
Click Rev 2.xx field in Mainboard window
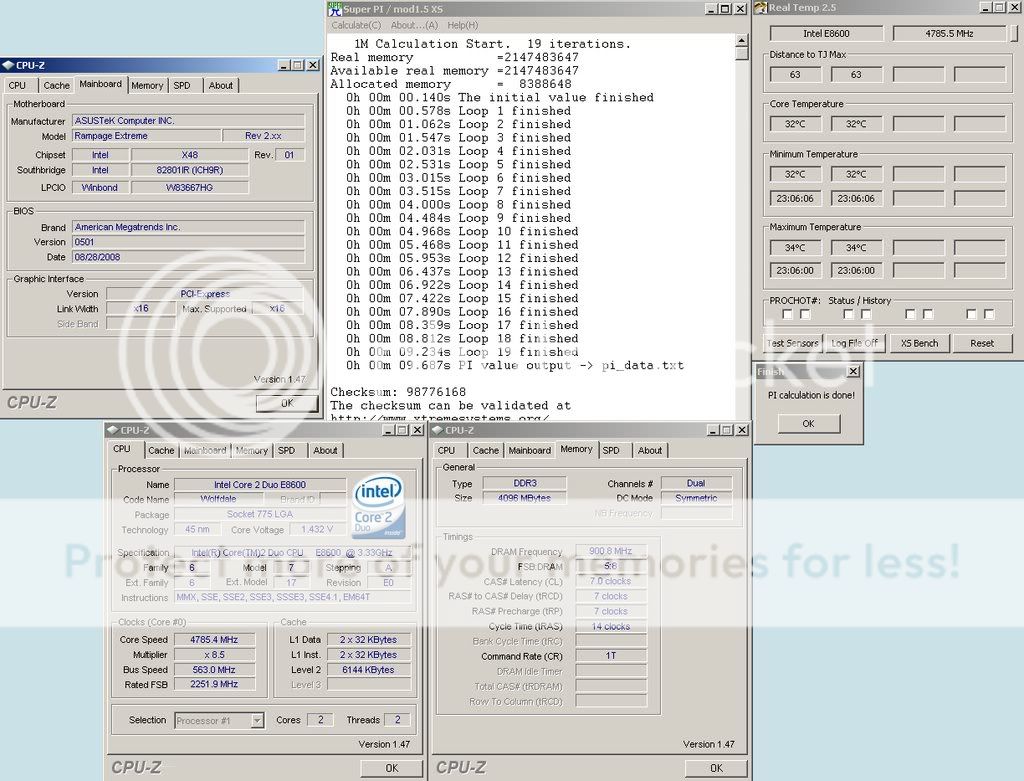[x=263, y=136]
